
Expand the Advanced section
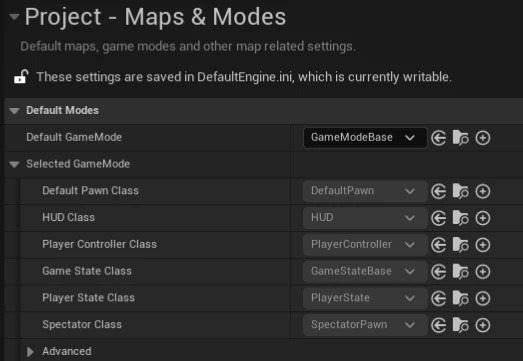[x=30, y=351]
